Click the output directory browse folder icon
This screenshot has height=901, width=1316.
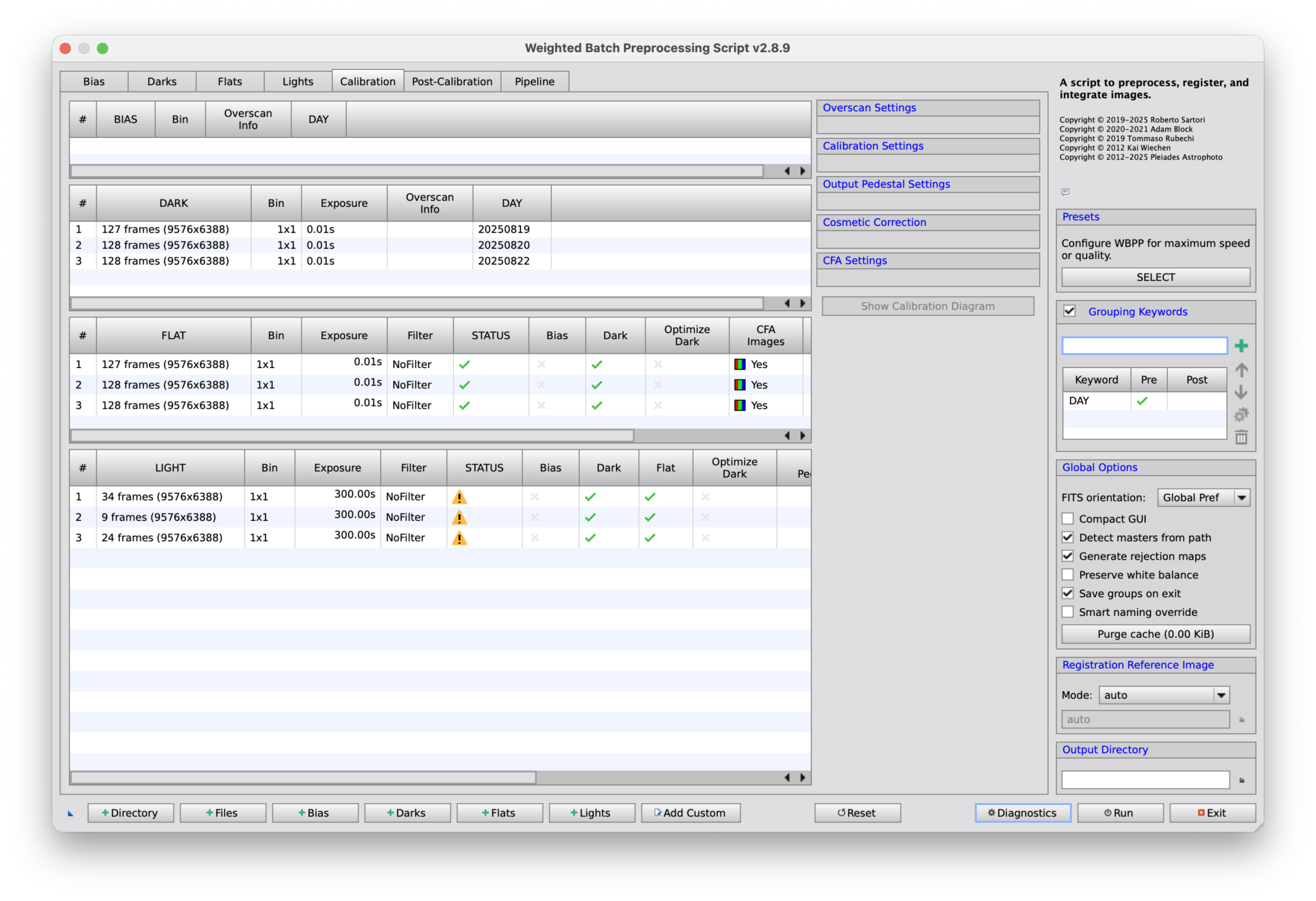tap(1241, 780)
